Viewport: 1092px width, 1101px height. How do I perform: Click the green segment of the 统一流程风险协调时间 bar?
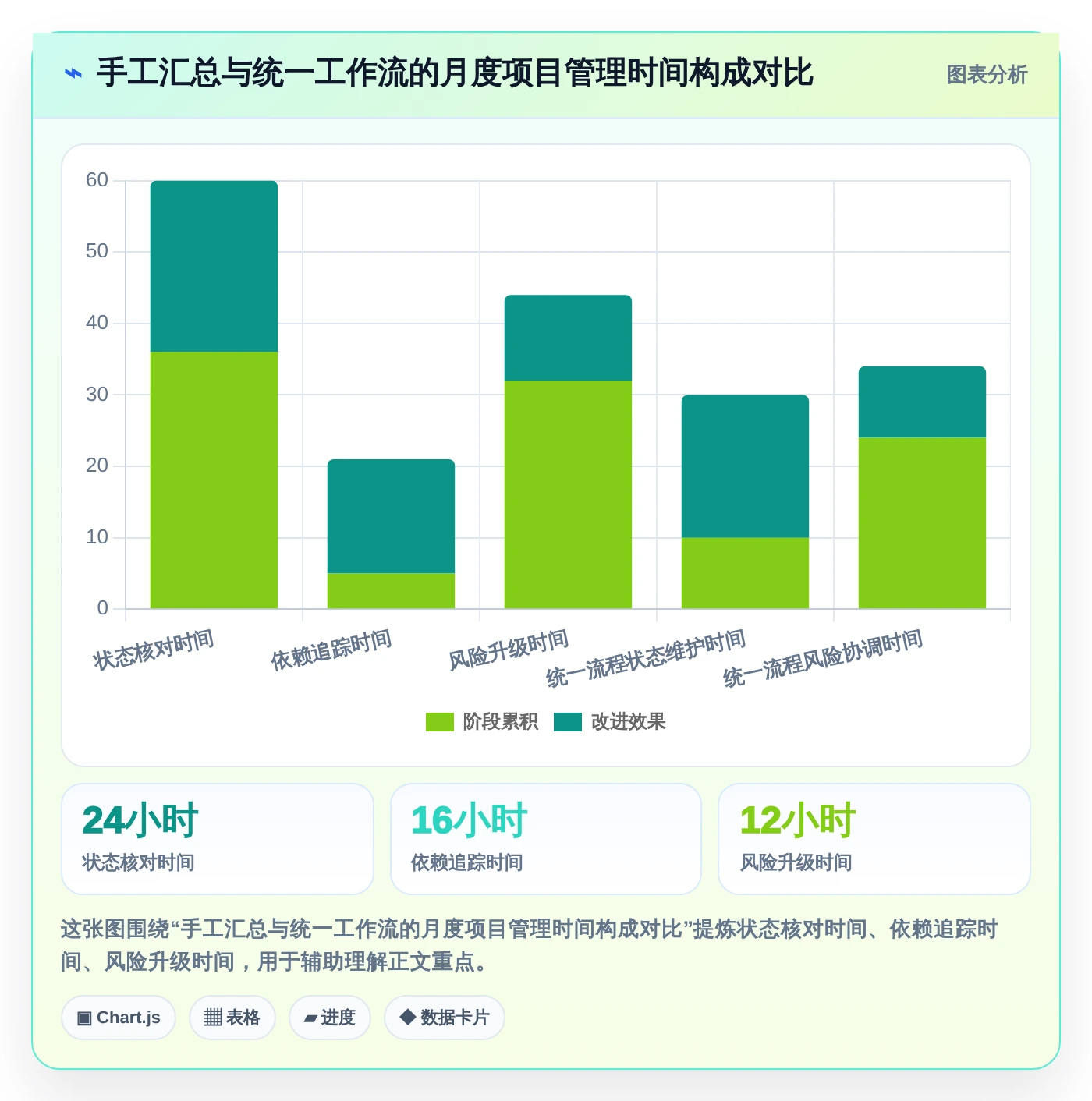[922, 523]
